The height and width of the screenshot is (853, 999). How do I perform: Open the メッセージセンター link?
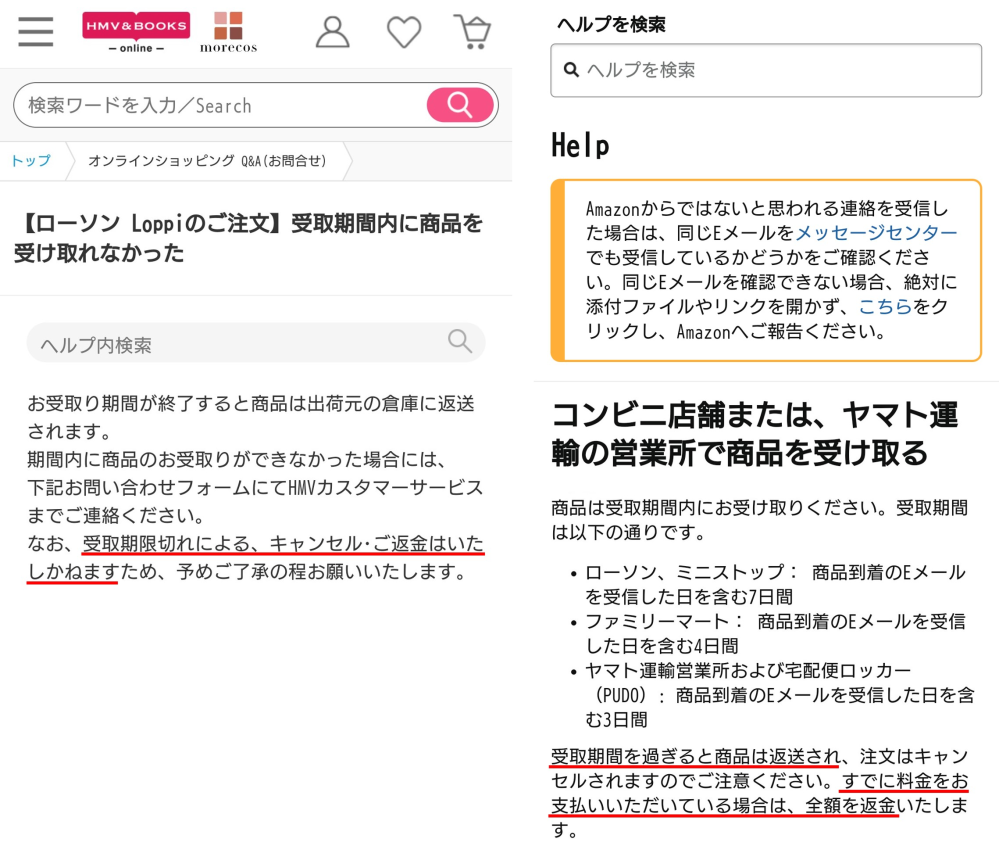[876, 233]
